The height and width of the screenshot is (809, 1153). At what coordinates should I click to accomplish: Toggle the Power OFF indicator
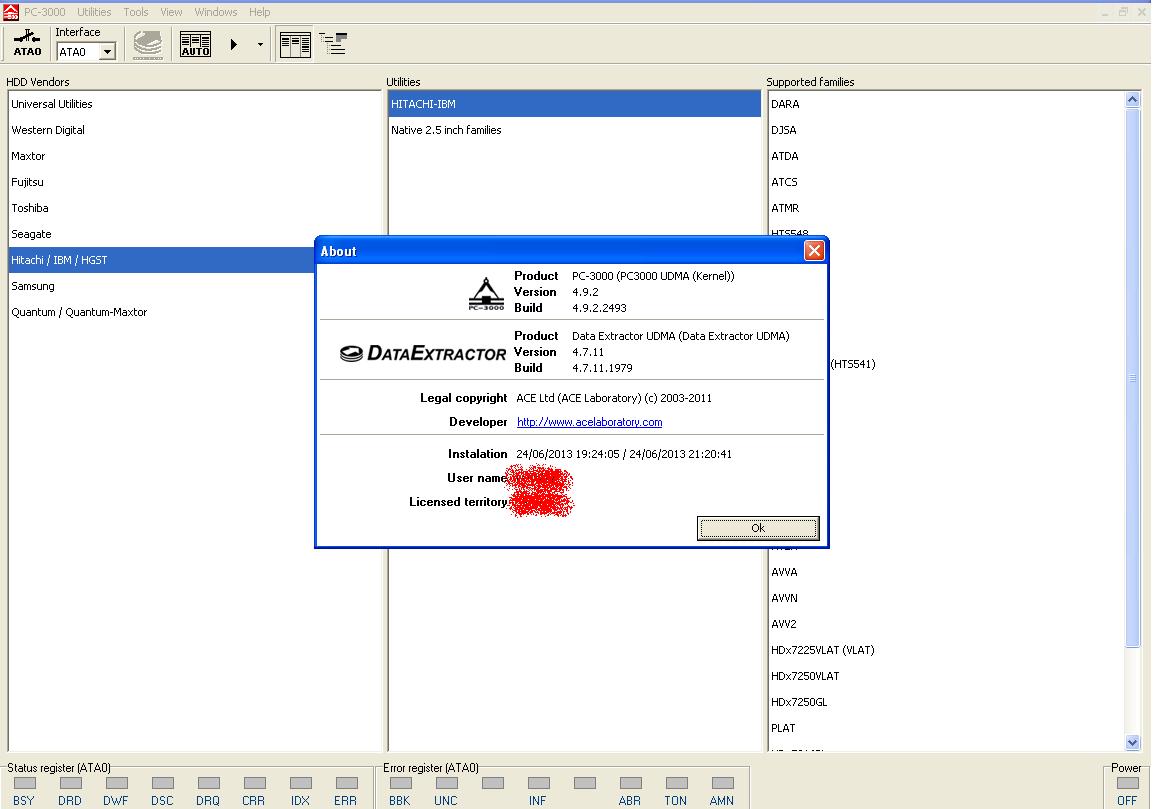[1127, 783]
